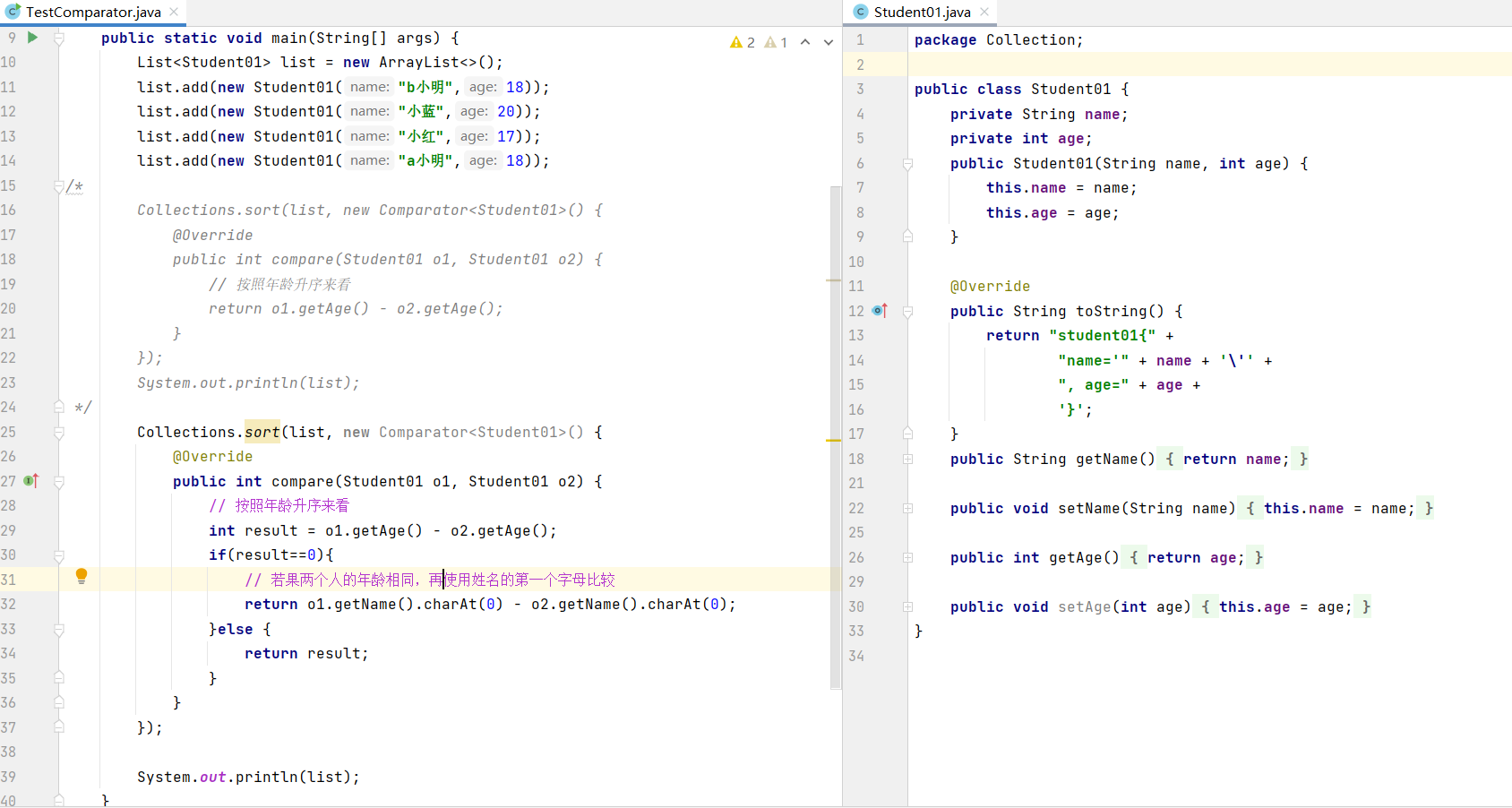Click the left editor vertical scrollbar

pyautogui.click(x=836, y=437)
